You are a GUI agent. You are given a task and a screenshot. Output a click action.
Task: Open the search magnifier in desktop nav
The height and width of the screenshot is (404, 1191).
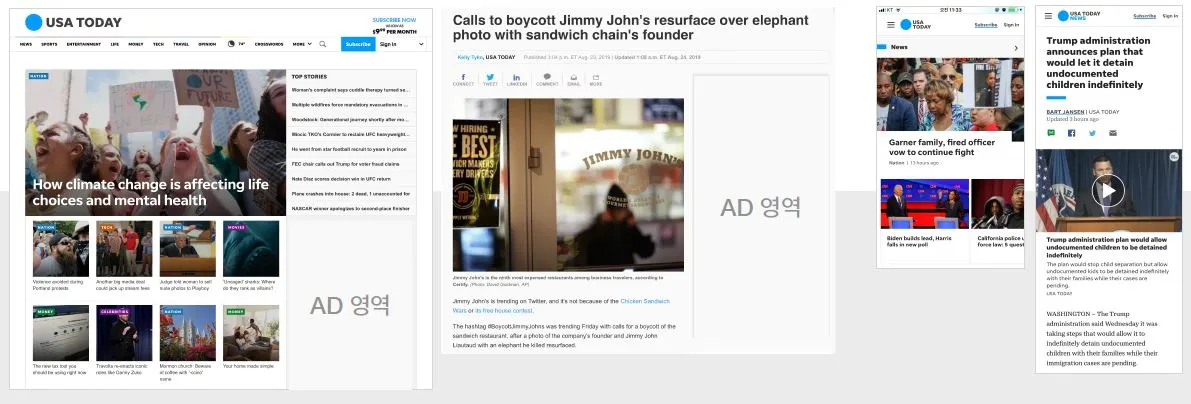(323, 44)
